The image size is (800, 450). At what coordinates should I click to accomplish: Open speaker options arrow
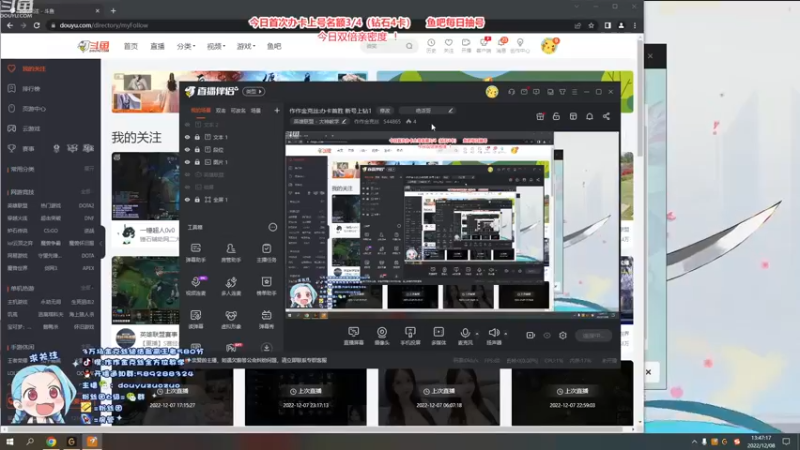point(506,334)
